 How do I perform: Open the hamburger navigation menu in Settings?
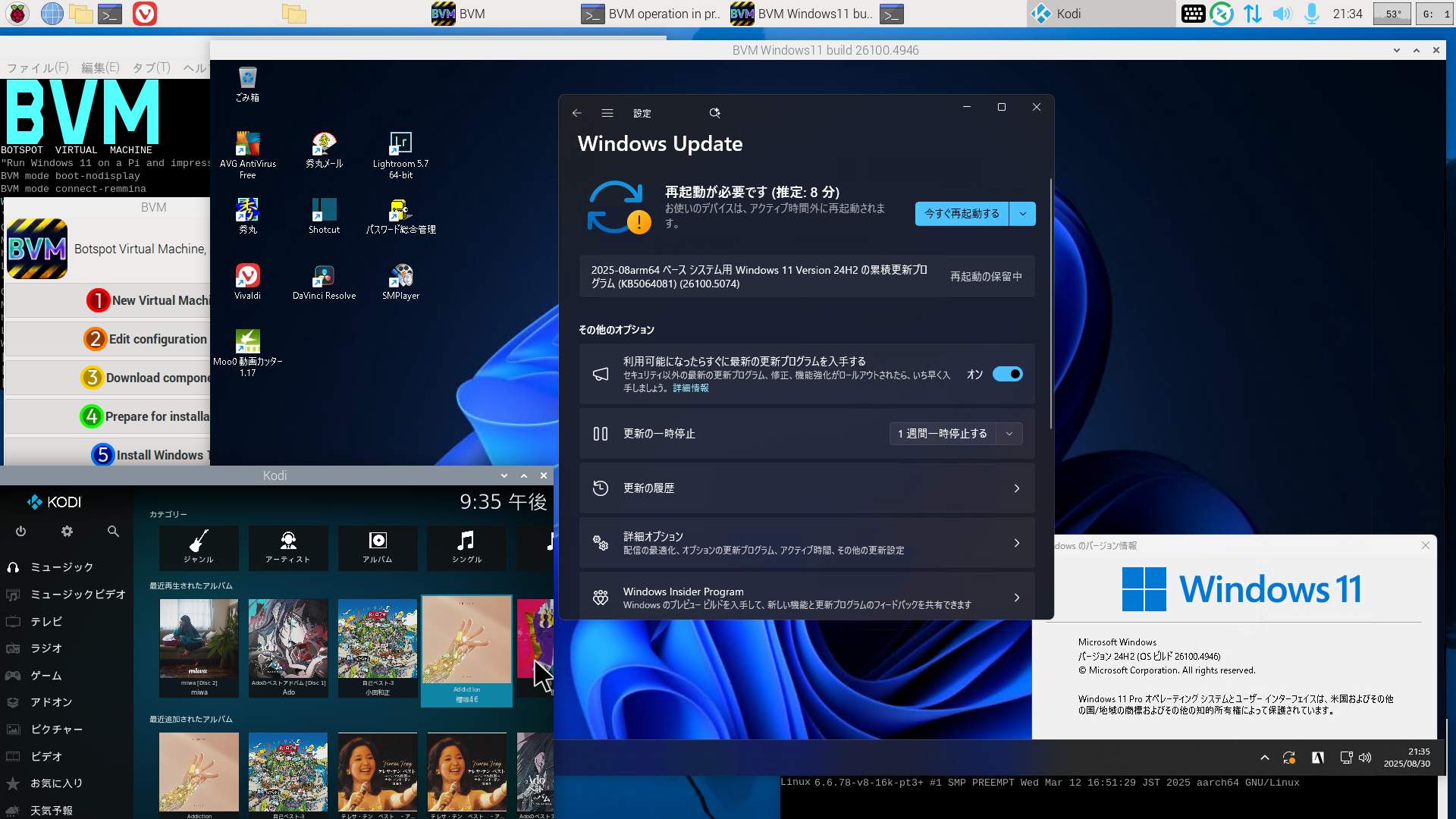(607, 113)
